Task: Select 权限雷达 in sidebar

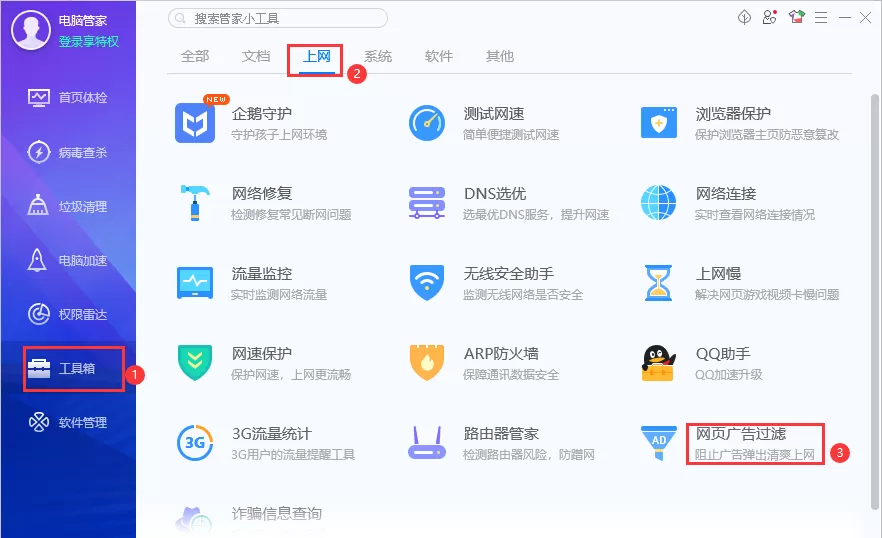Action: (x=68, y=314)
